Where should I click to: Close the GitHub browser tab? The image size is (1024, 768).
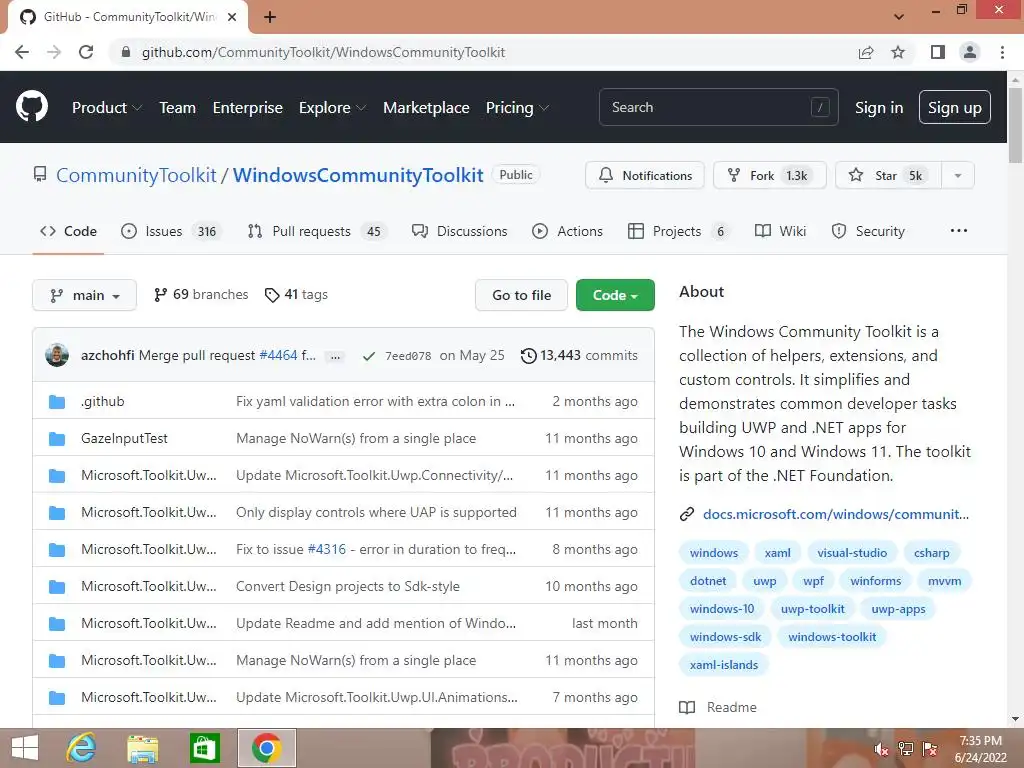pos(232,17)
